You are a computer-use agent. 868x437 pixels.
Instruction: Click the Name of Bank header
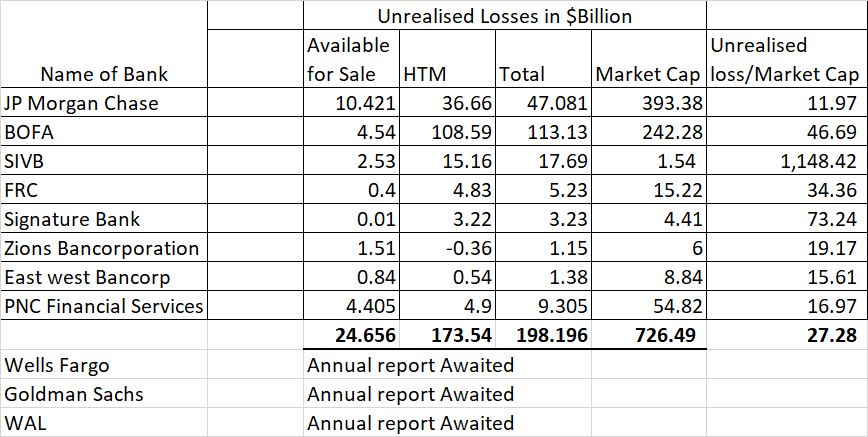click(x=104, y=74)
